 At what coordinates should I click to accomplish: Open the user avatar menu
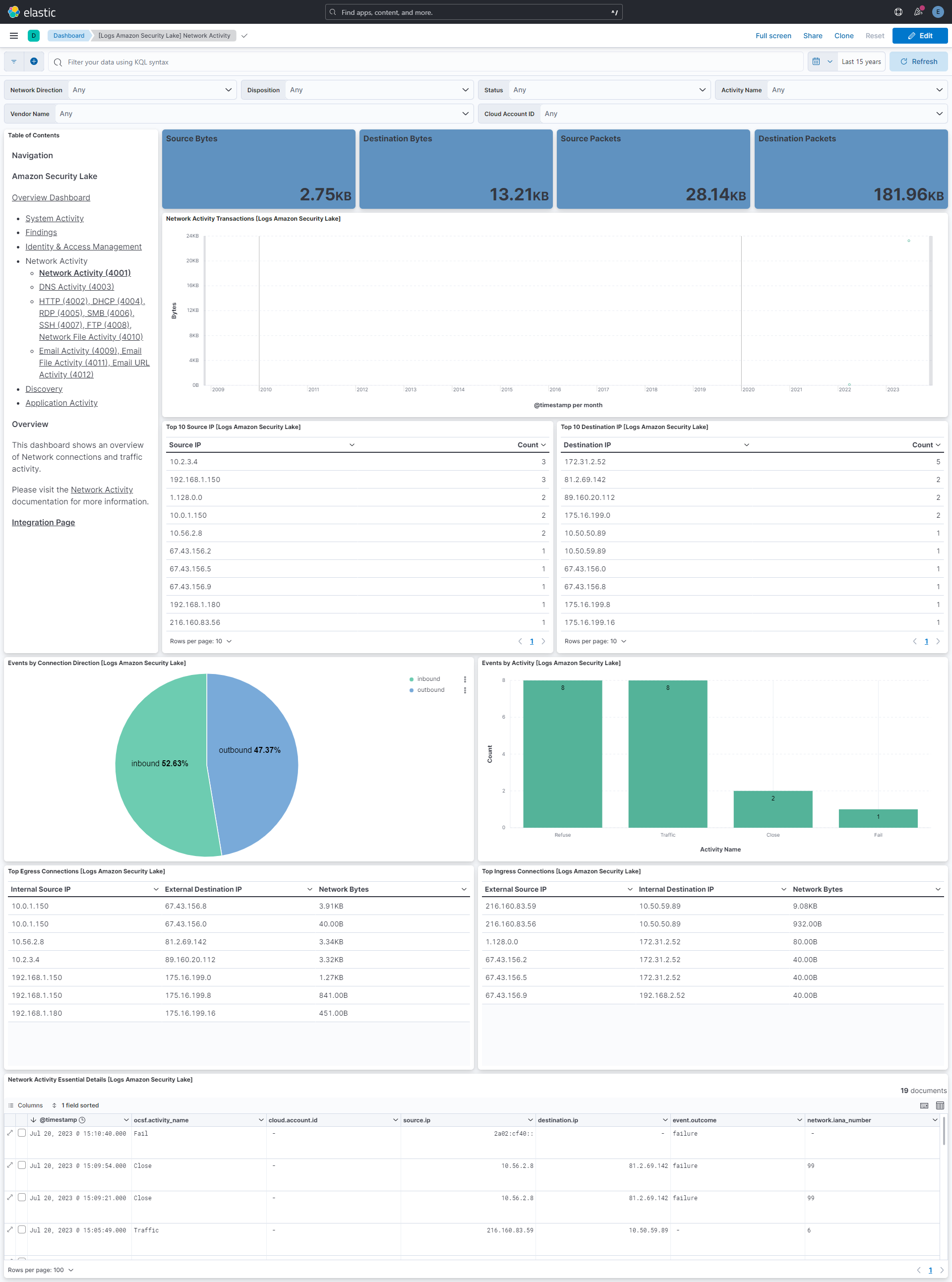click(x=938, y=12)
